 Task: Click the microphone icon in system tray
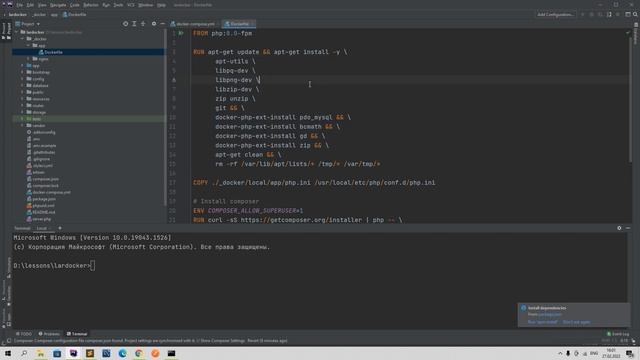coord(568,353)
